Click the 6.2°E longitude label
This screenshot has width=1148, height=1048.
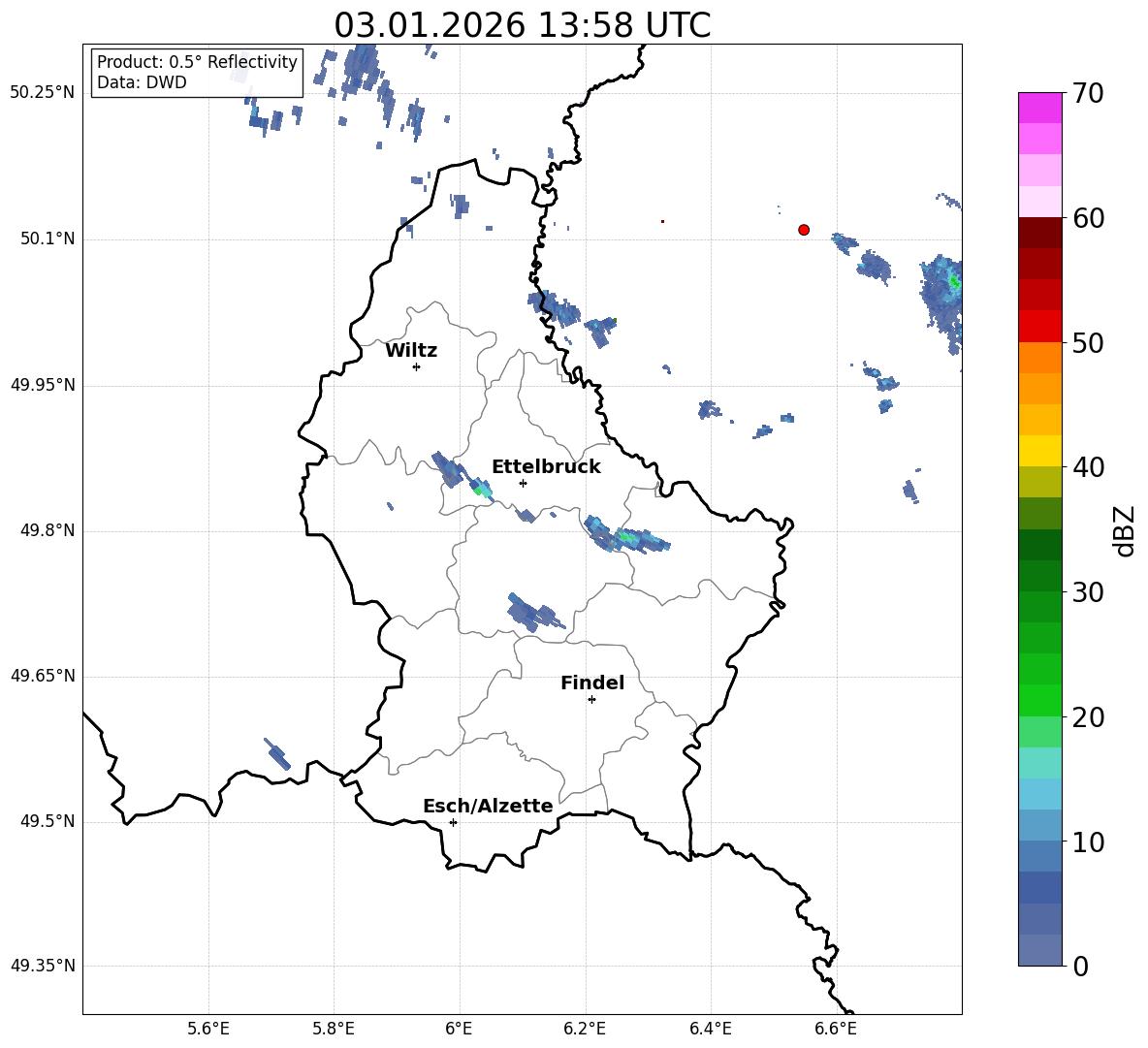pos(585,1029)
